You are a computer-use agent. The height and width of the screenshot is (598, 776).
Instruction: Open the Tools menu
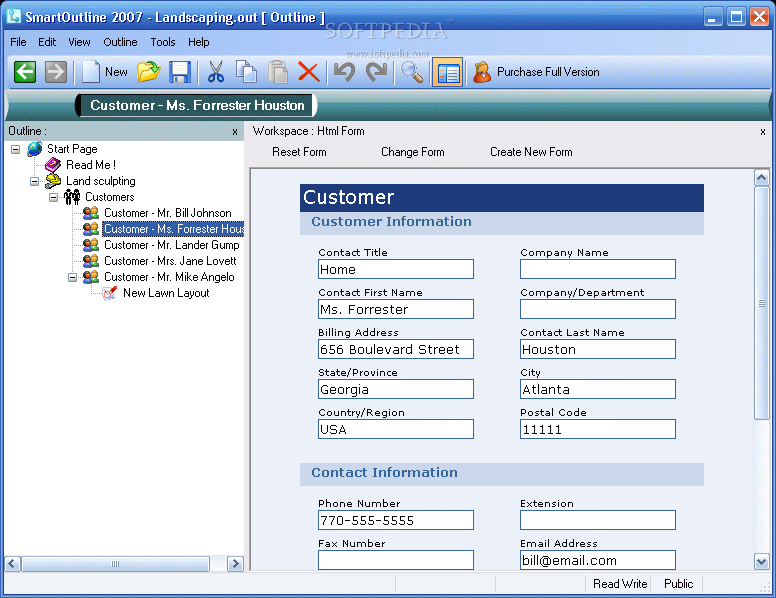click(x=163, y=42)
